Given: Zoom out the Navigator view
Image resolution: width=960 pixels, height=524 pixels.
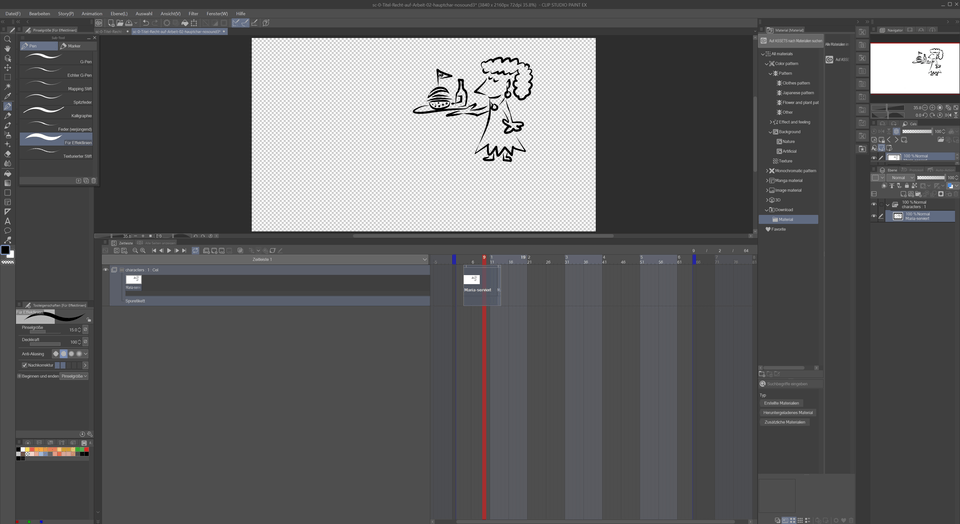Looking at the screenshot, I should click(925, 107).
